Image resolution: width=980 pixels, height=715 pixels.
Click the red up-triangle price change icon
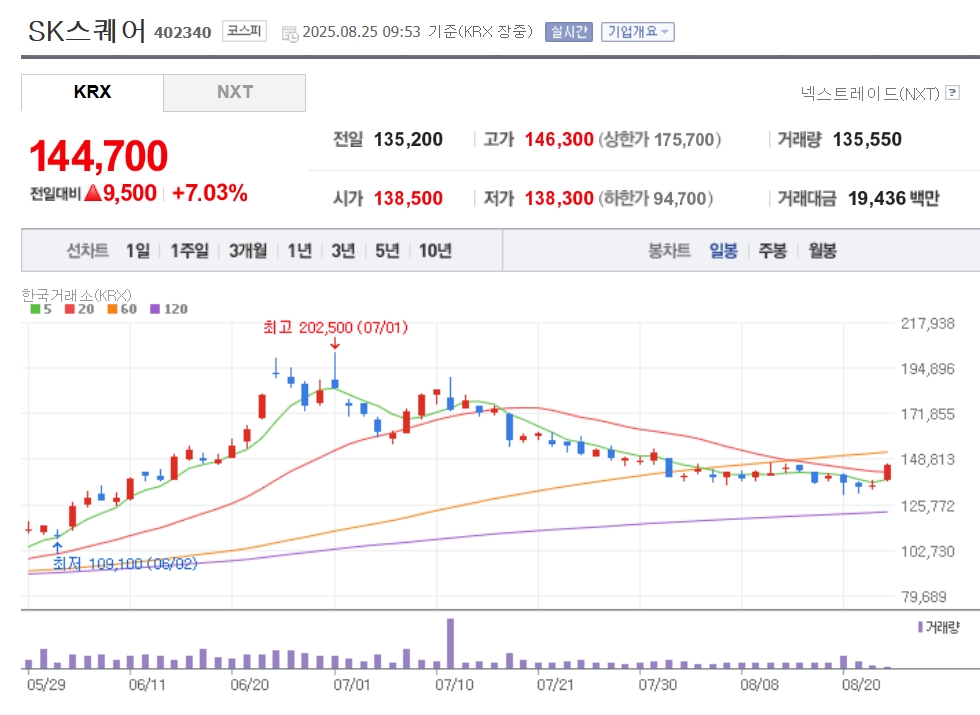click(92, 193)
